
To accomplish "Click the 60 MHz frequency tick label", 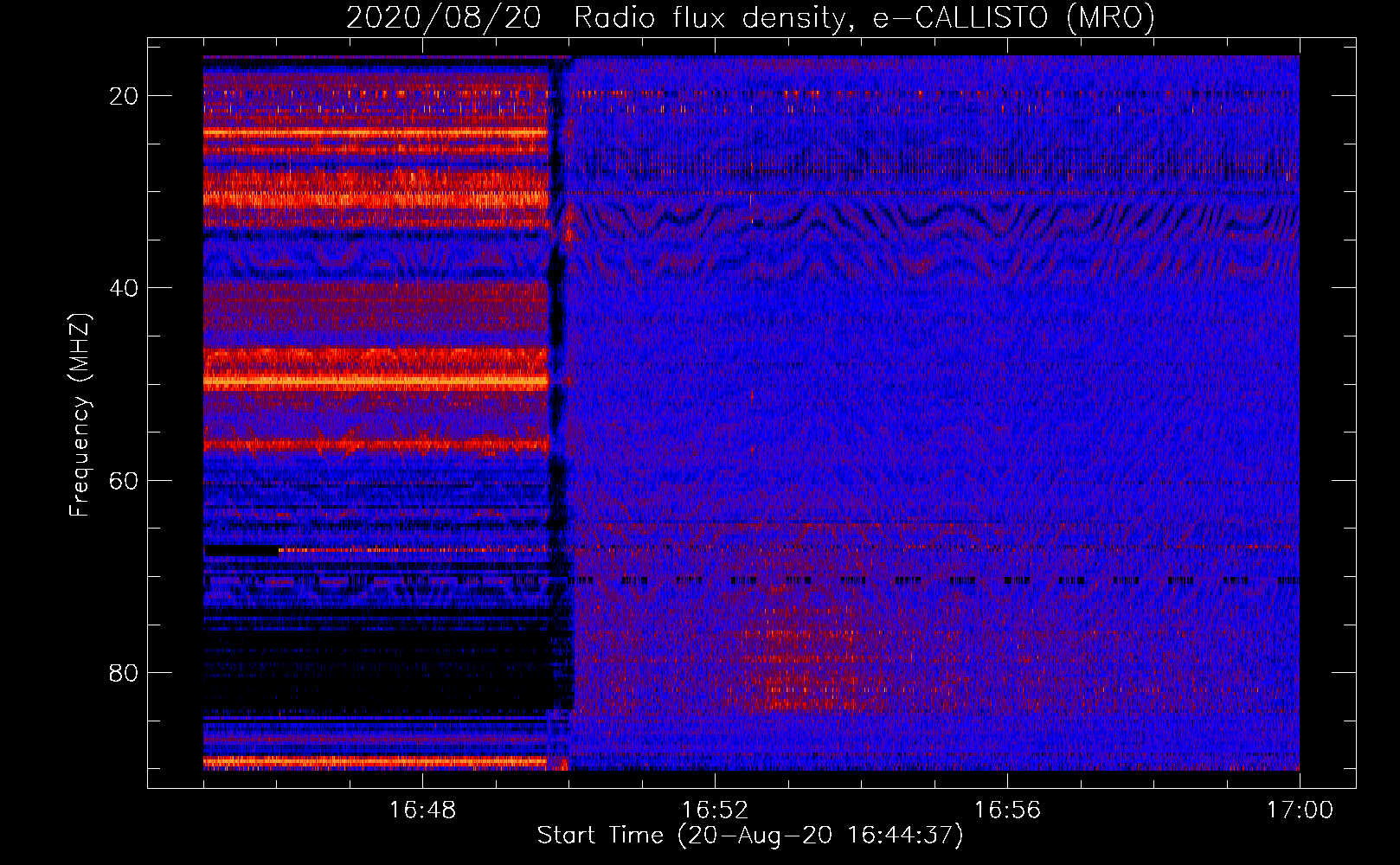I will click(x=124, y=480).
